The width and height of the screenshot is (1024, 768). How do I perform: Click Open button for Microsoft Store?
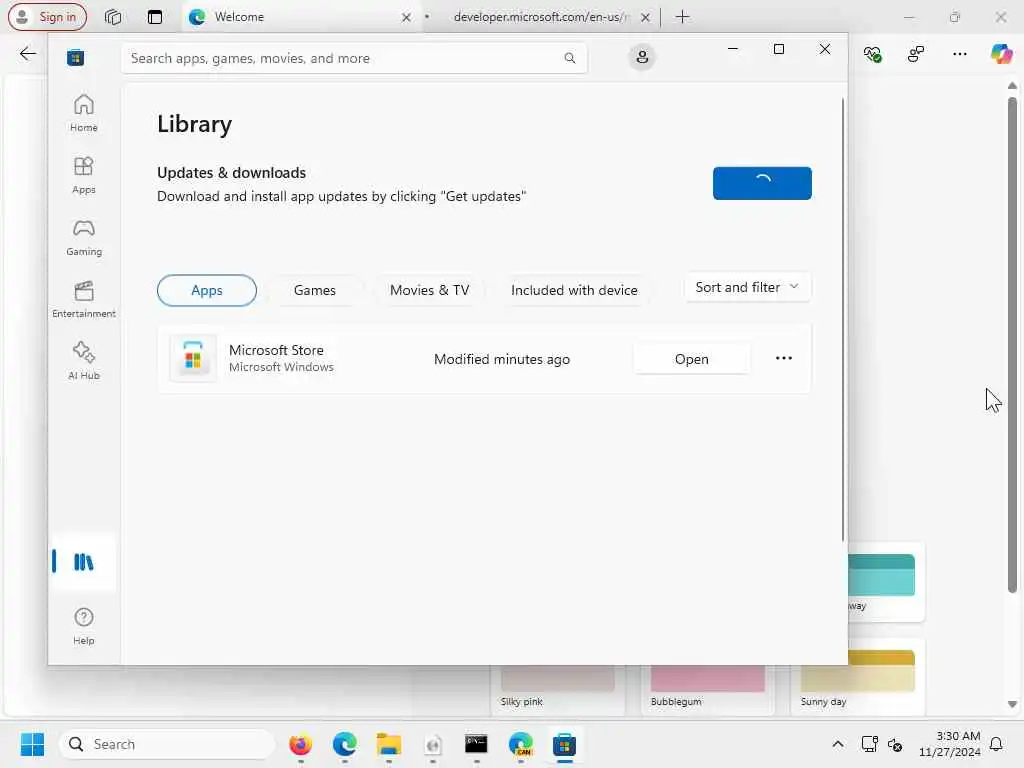pyautogui.click(x=692, y=359)
